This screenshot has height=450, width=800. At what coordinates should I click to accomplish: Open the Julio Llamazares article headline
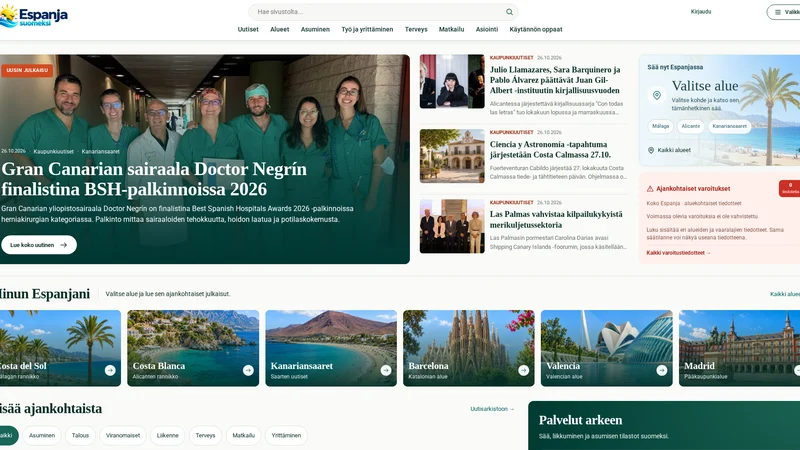(x=555, y=80)
